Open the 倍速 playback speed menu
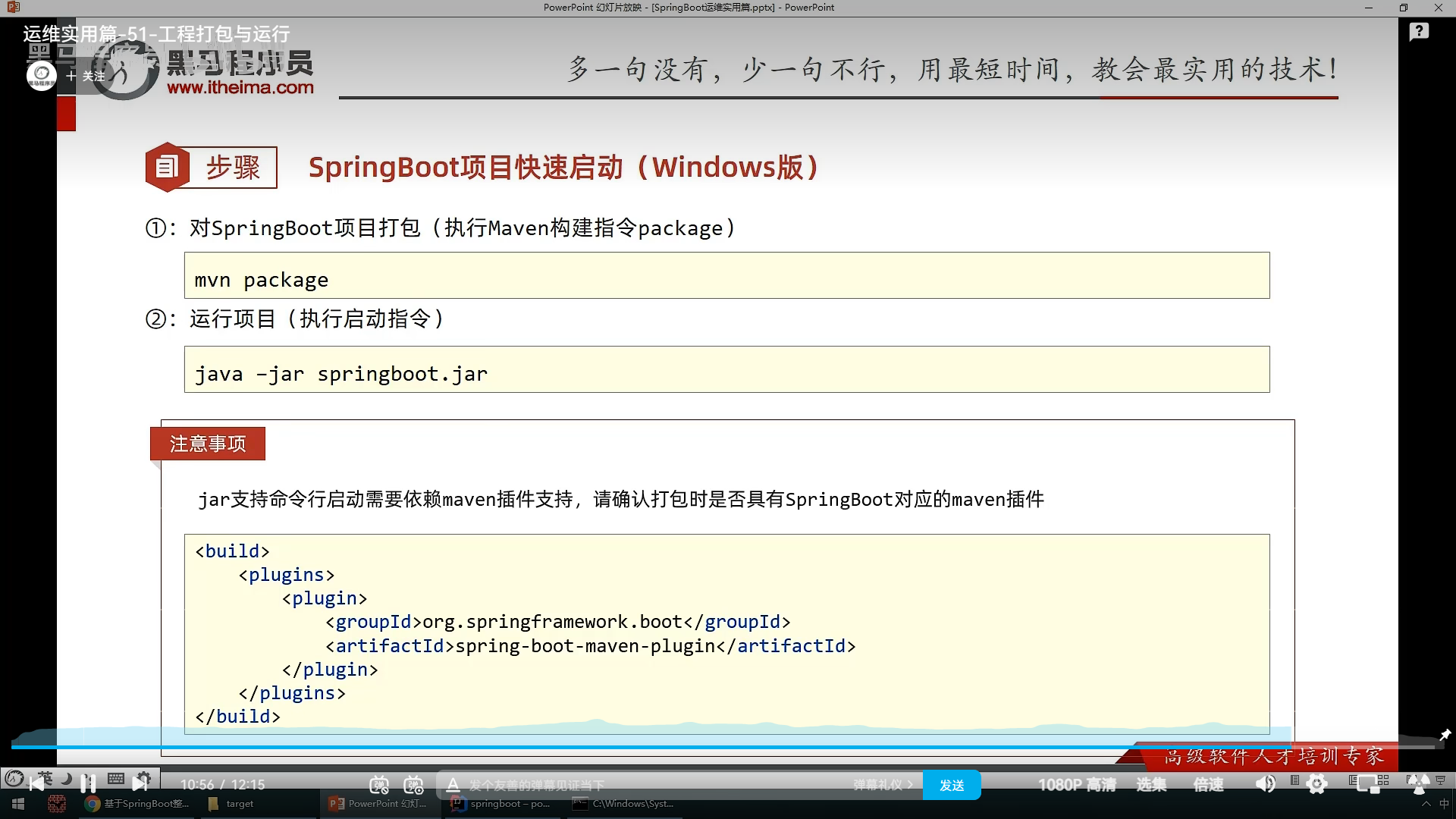The height and width of the screenshot is (819, 1456). [x=1208, y=785]
